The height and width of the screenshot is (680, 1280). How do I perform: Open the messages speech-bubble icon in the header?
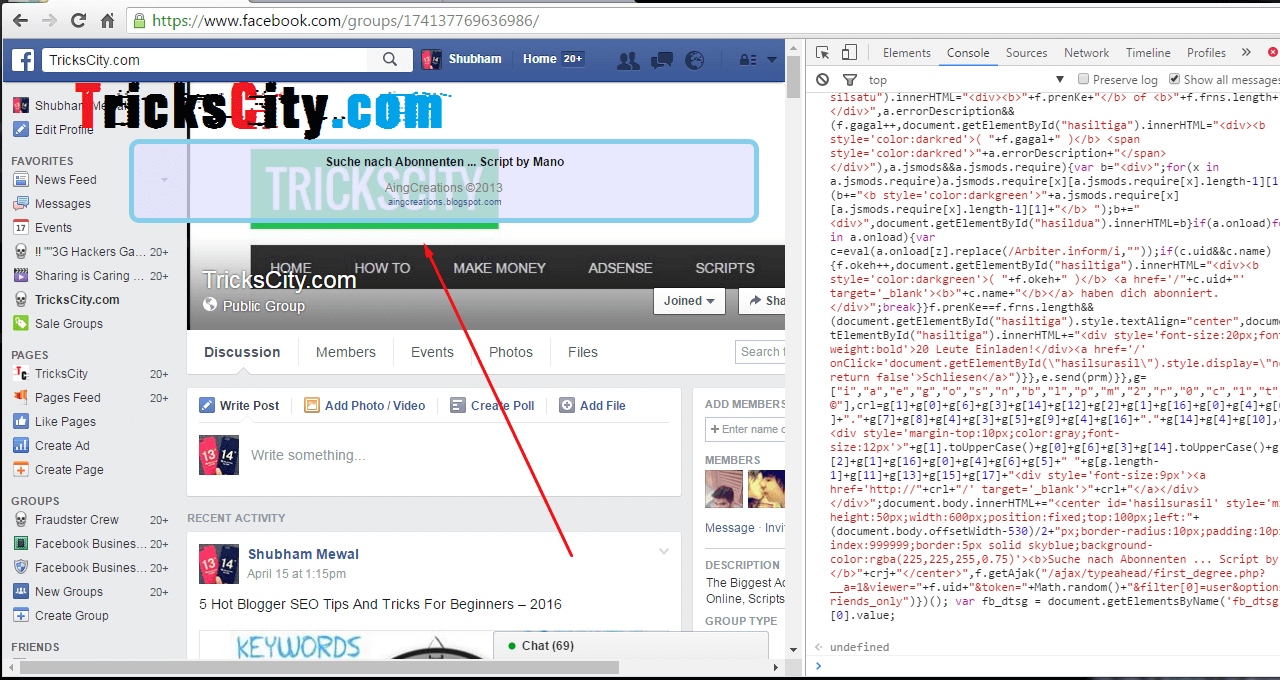(x=662, y=60)
